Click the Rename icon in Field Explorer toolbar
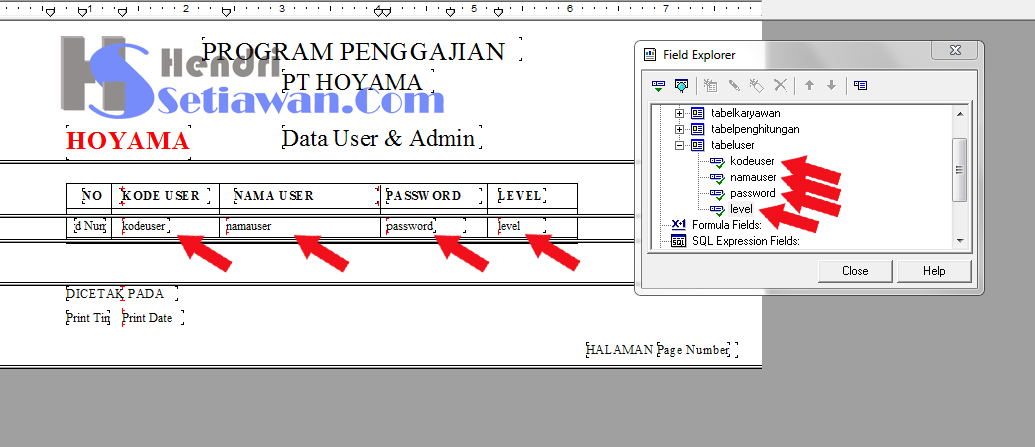The image size is (1035, 447). (757, 85)
